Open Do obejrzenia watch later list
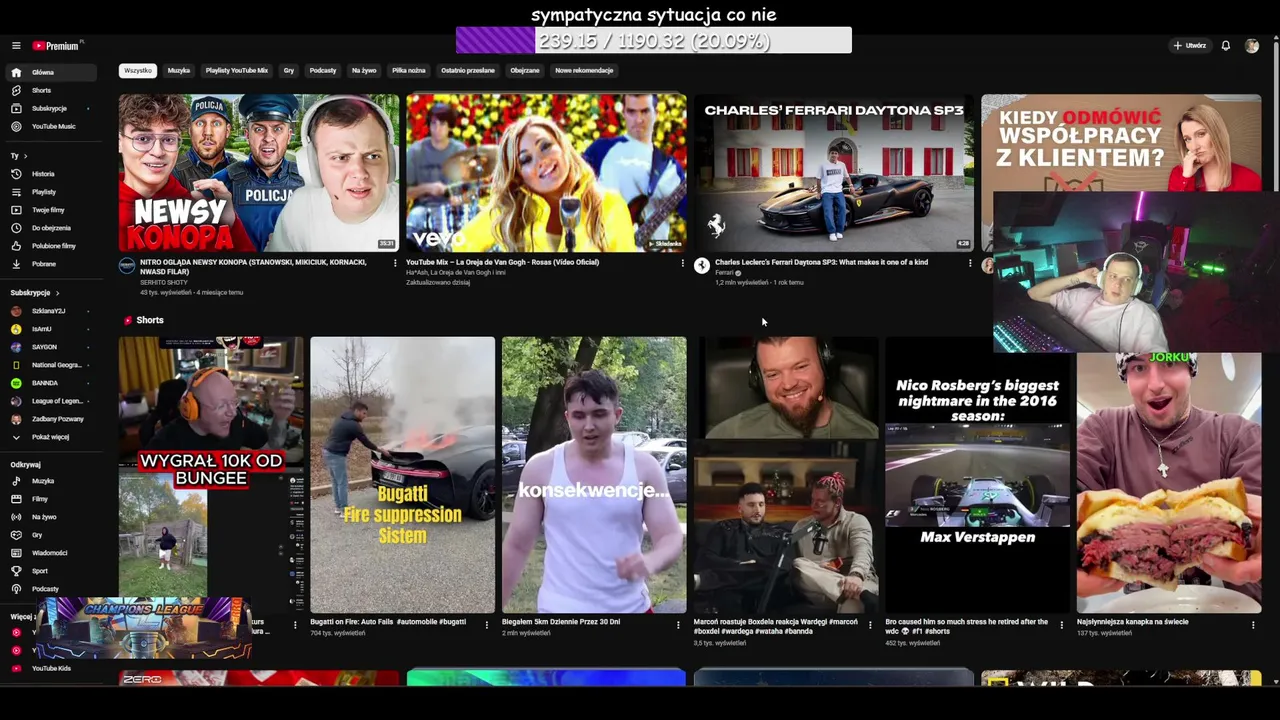The height and width of the screenshot is (720, 1280). 50,228
